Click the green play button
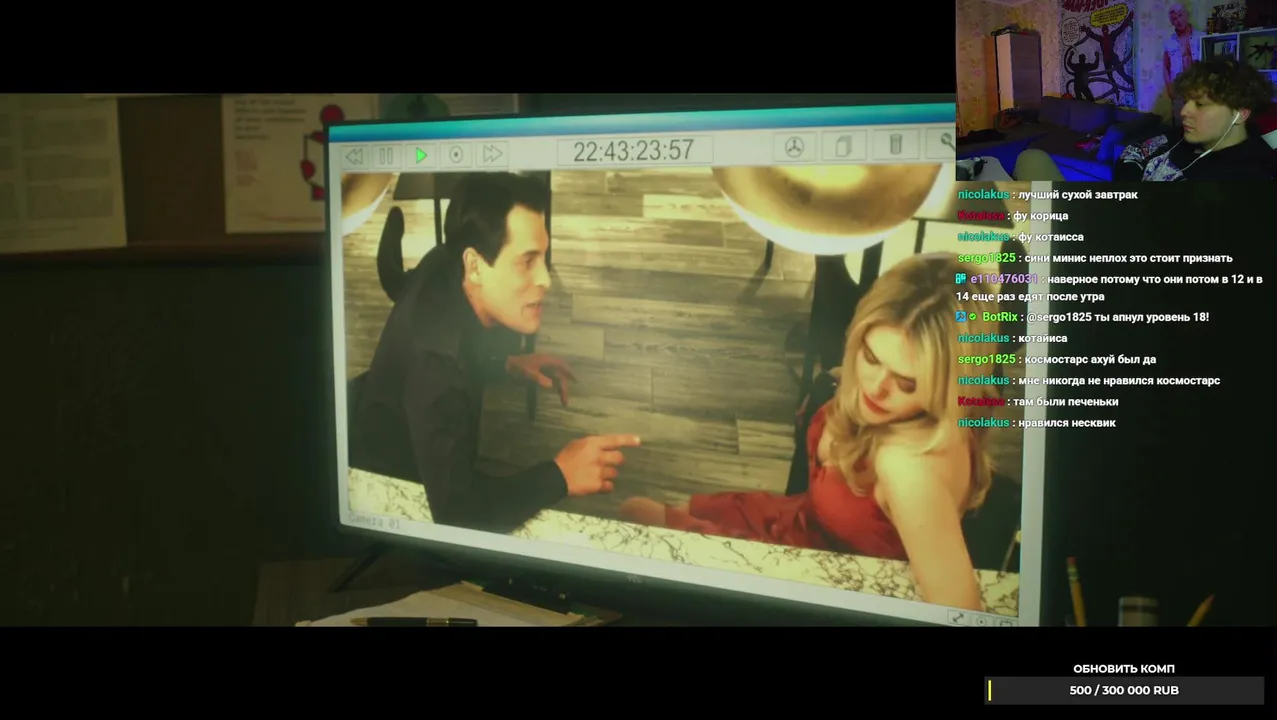Viewport: 1277px width, 720px height. (x=421, y=155)
